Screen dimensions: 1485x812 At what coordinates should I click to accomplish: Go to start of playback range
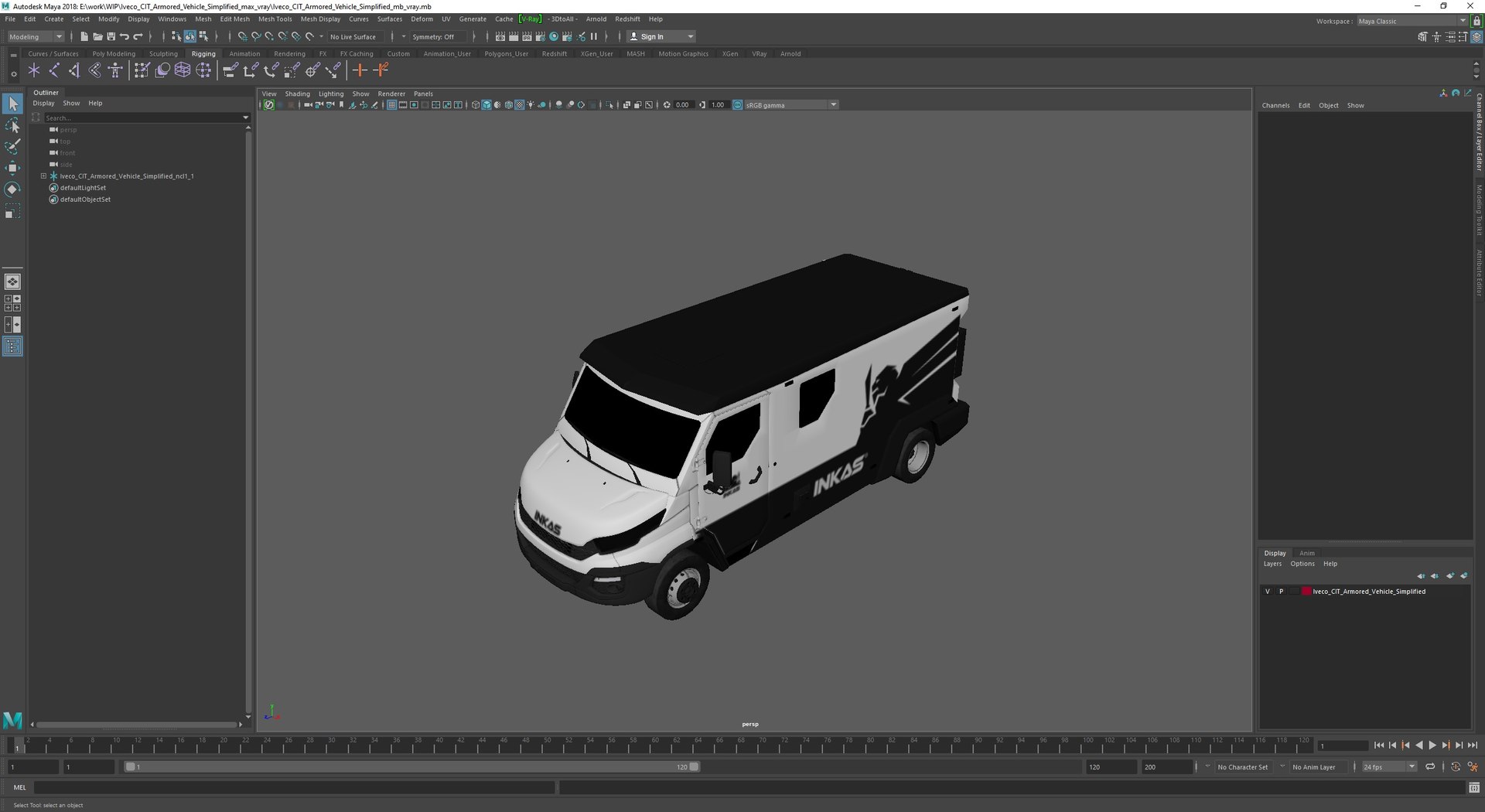[1379, 745]
